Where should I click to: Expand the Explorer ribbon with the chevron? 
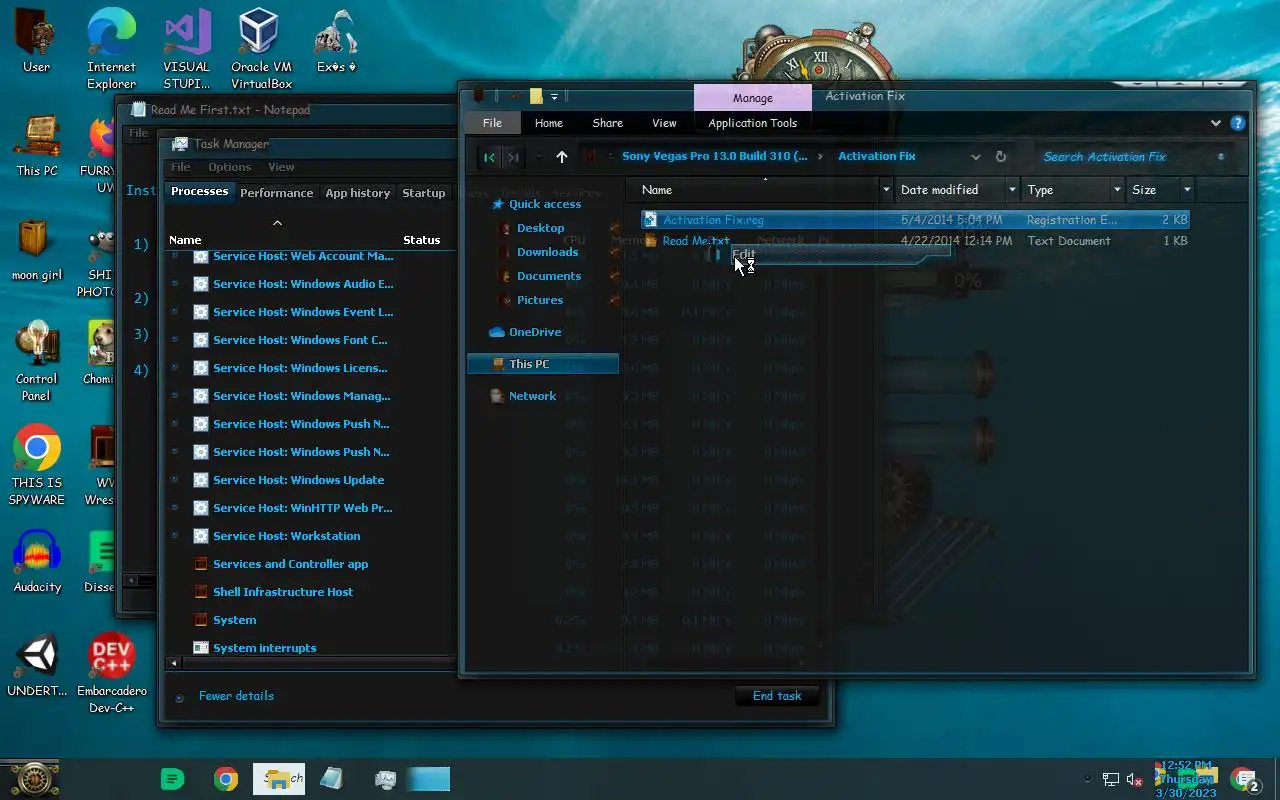[x=1216, y=123]
